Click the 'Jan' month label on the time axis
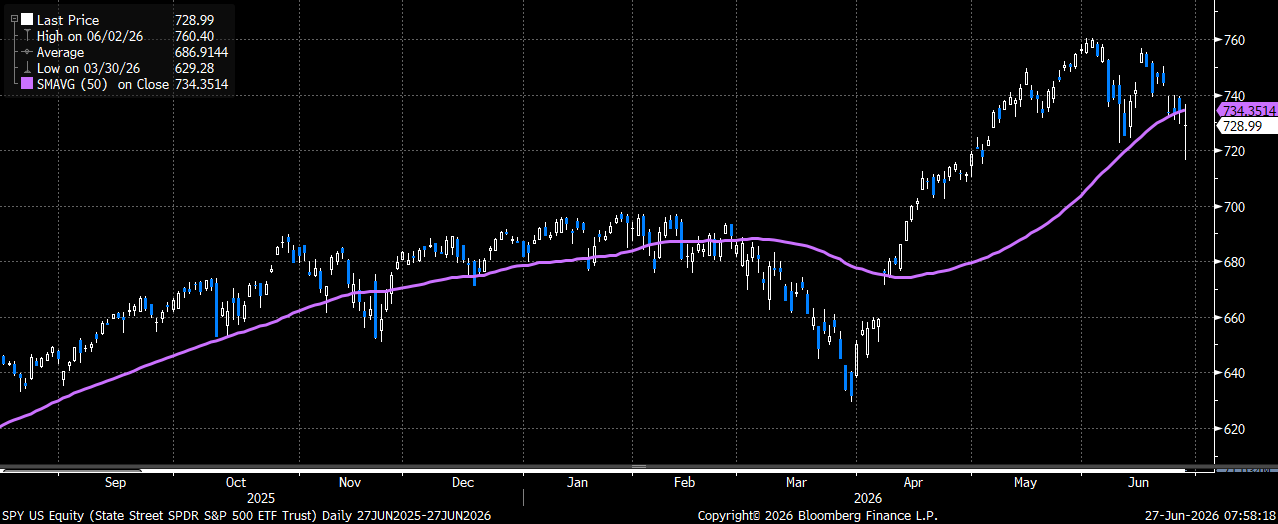Viewport: 1278px width, 524px height. pos(577,482)
